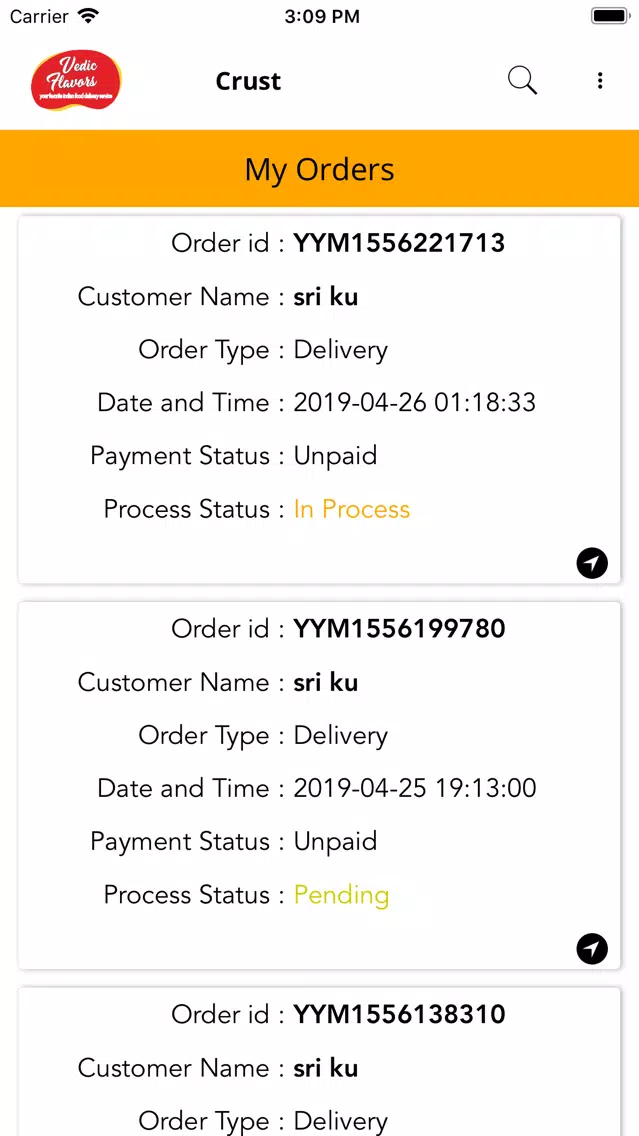
Task: Tap the In Process status label
Action: click(351, 510)
